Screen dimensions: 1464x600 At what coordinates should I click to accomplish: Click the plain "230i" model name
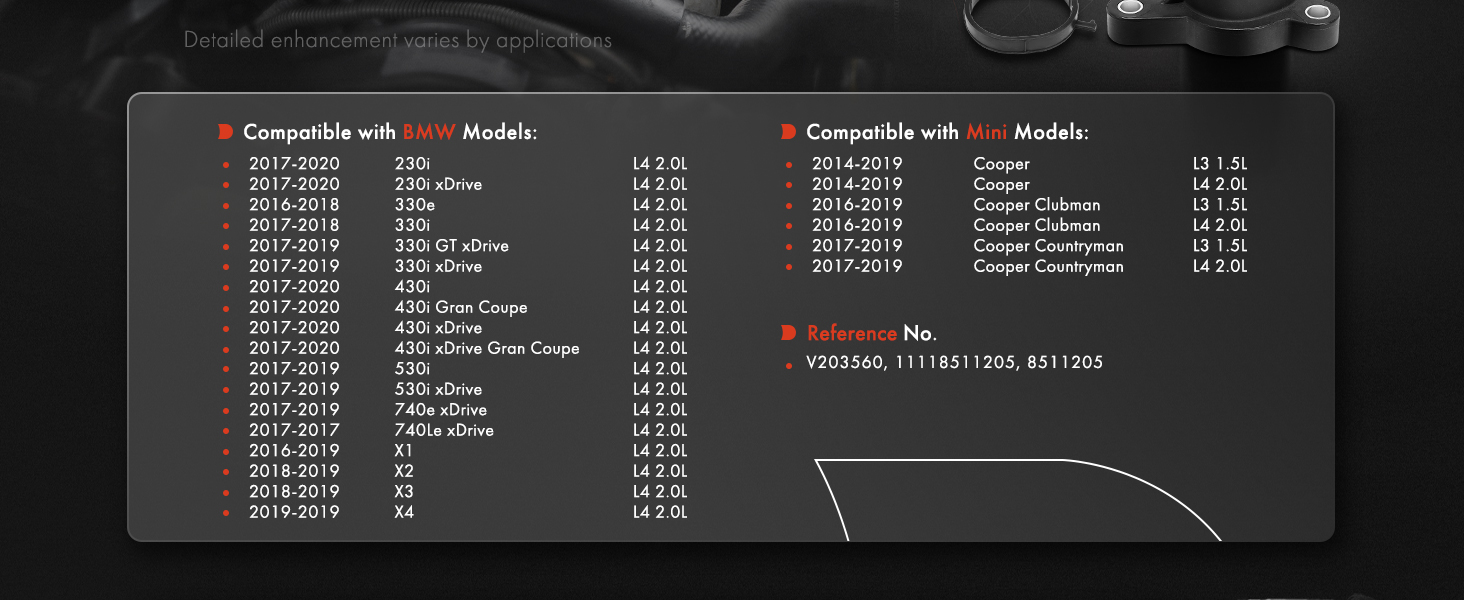413,164
